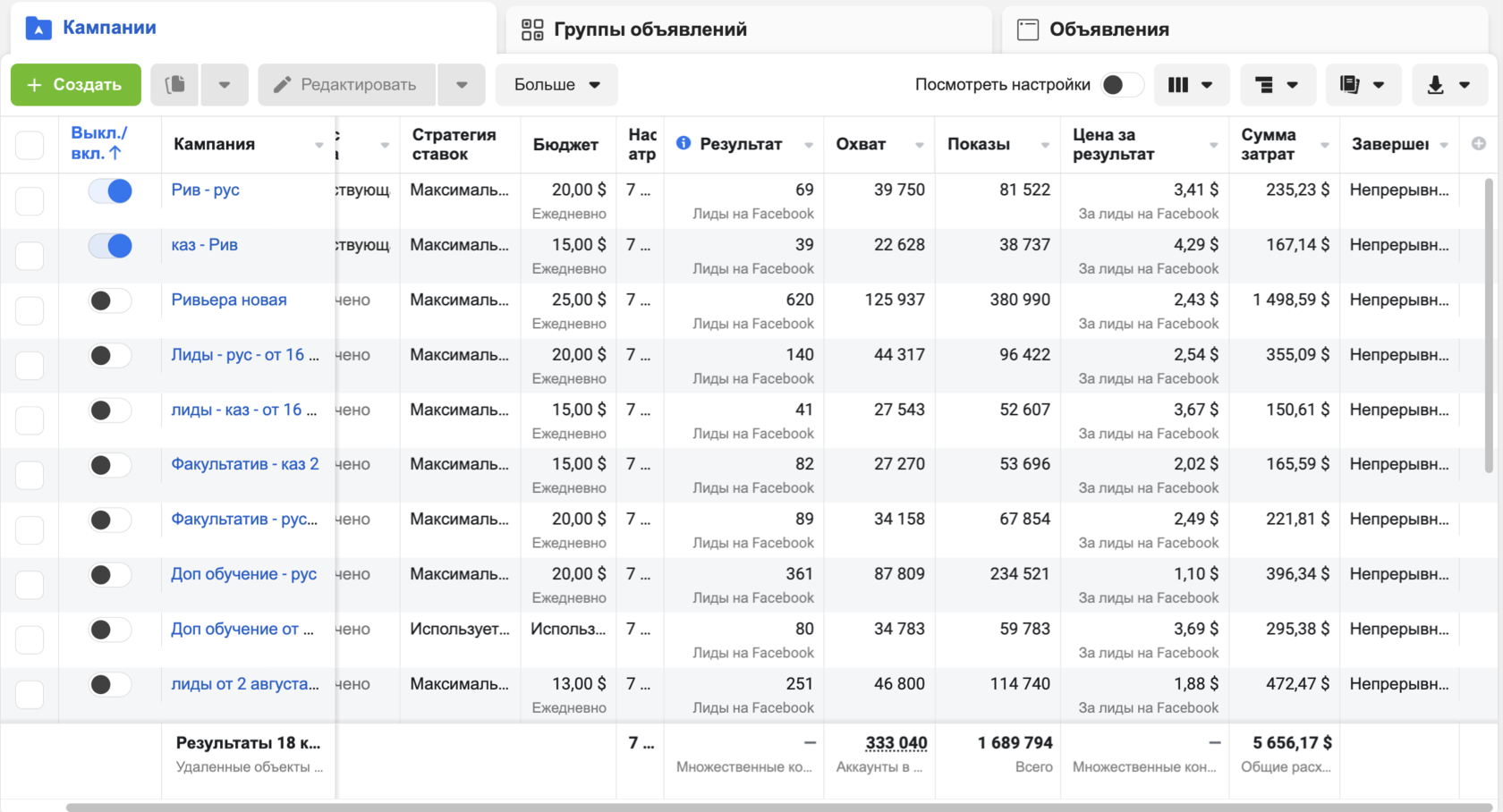Expand the Больше dropdown
The image size is (1503, 812).
(556, 85)
